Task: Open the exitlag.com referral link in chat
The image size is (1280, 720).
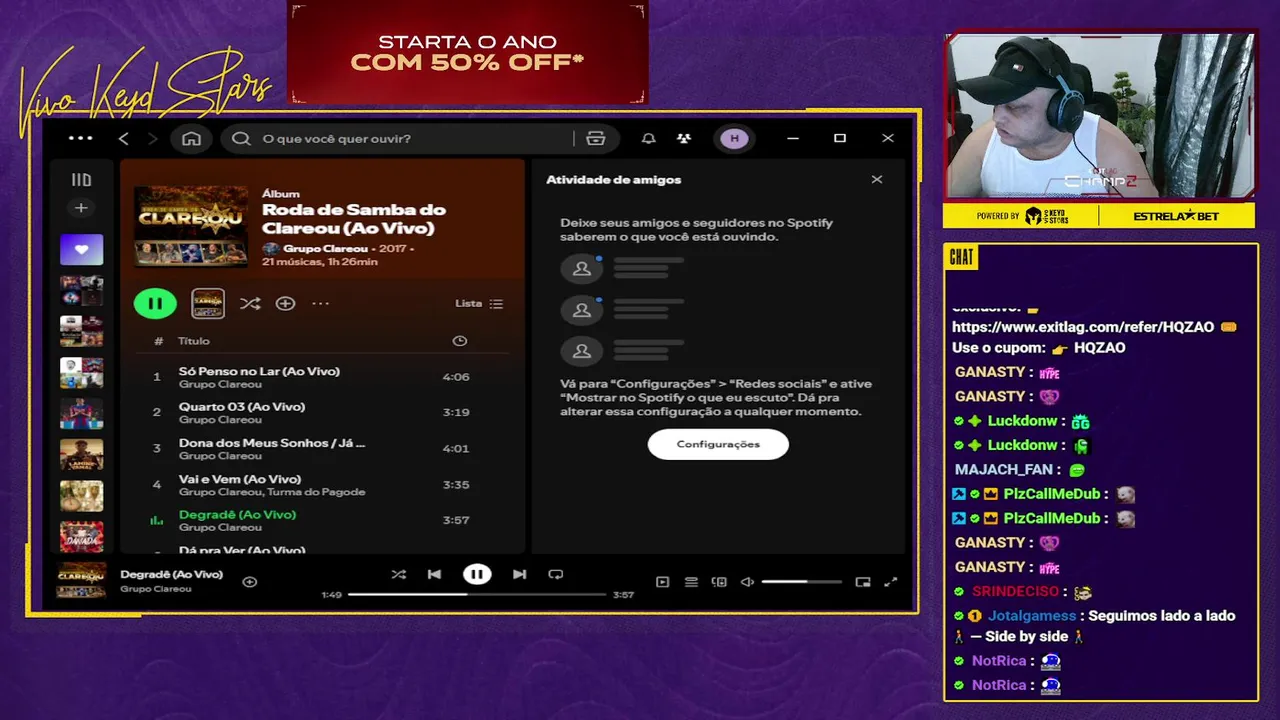Action: point(1083,327)
